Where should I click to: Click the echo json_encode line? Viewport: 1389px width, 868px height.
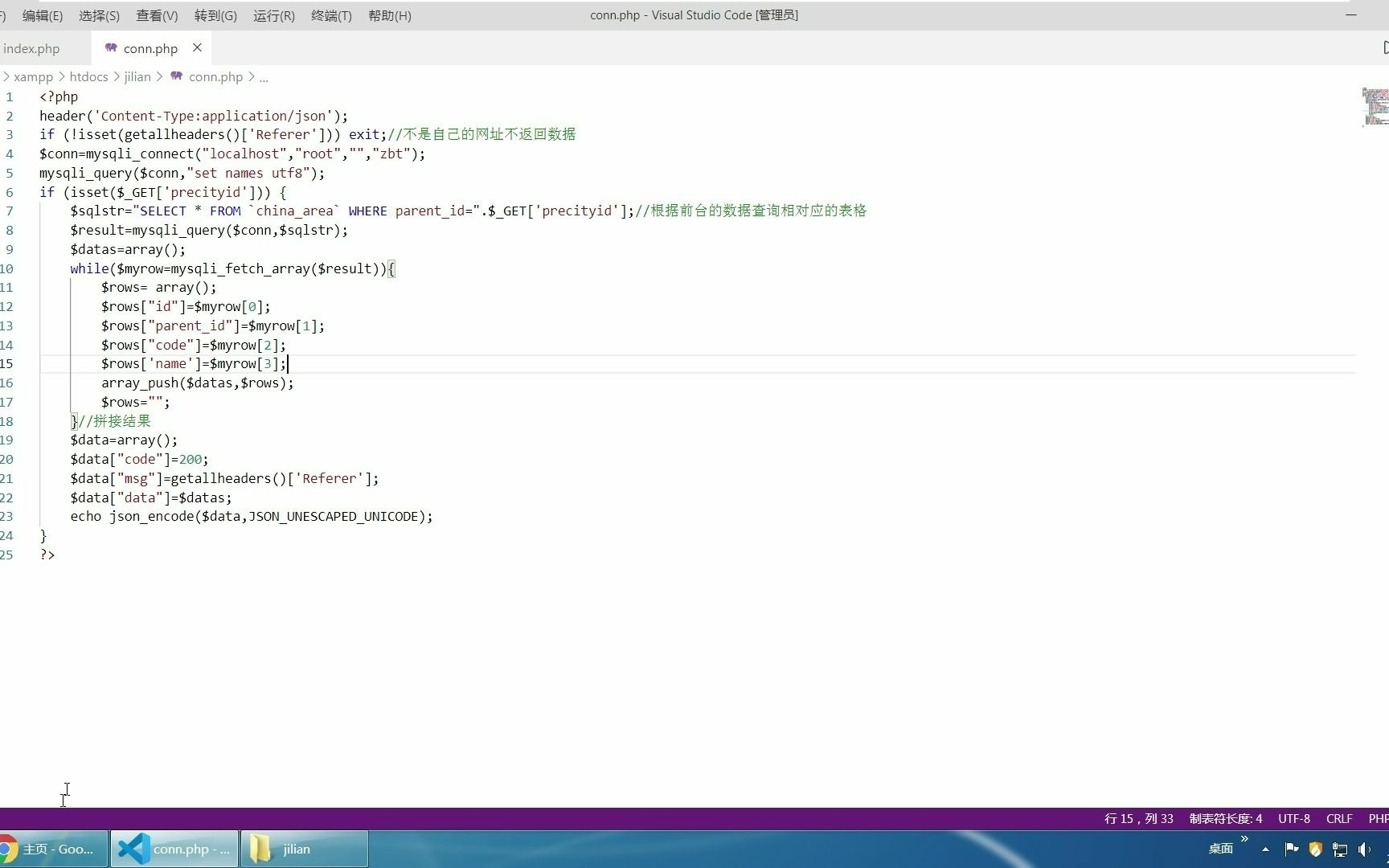tap(252, 517)
